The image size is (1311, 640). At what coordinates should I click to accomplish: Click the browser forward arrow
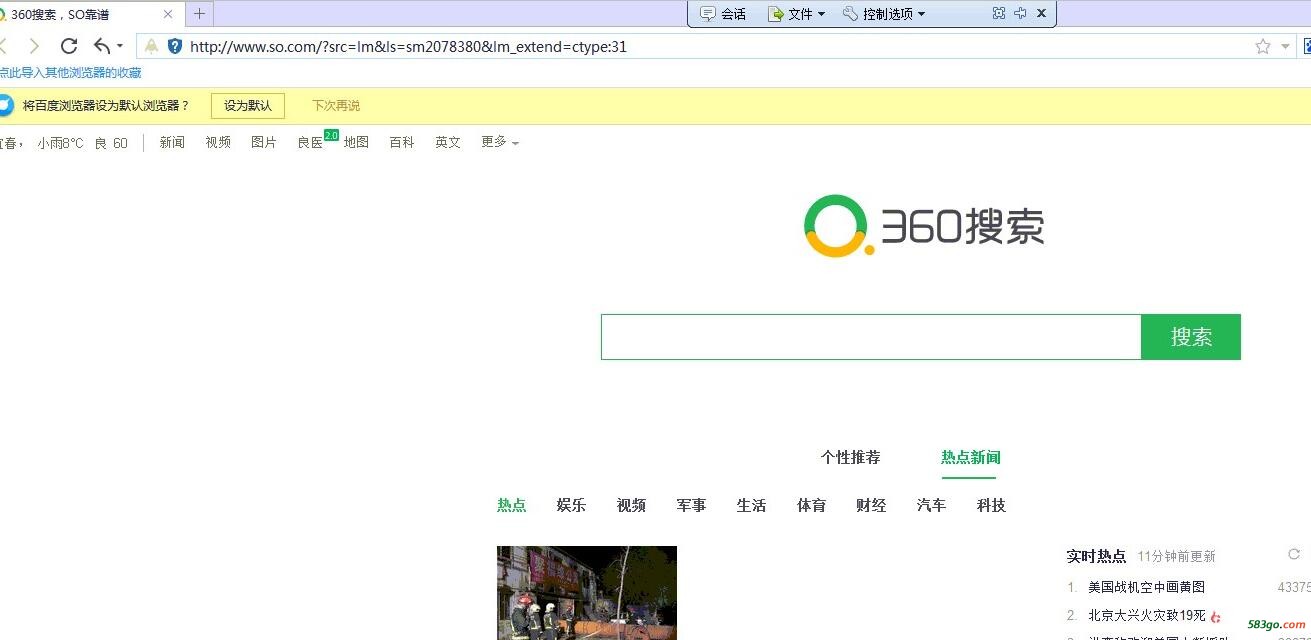tap(34, 46)
